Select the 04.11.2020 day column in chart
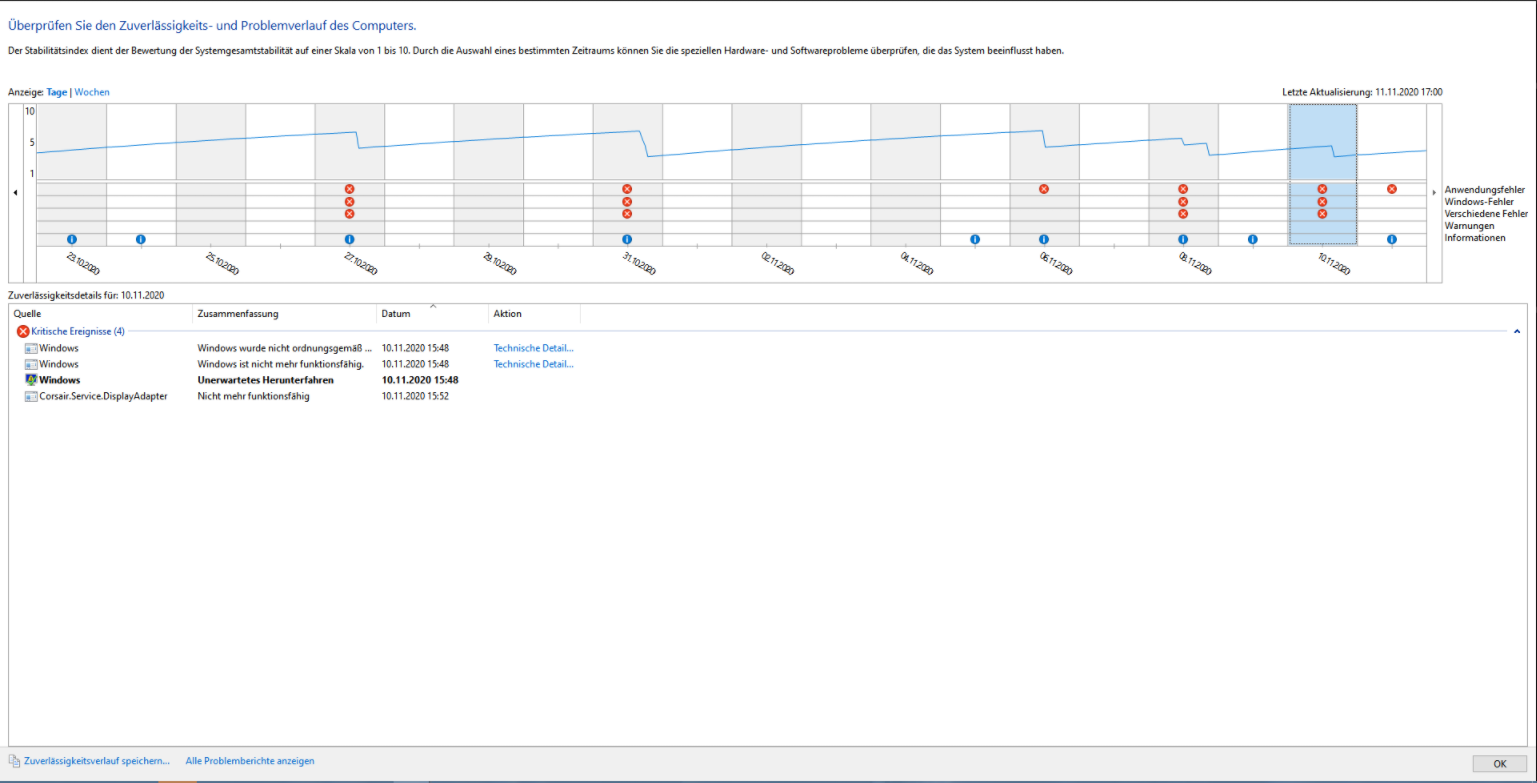The width and height of the screenshot is (1537, 783). (905, 174)
